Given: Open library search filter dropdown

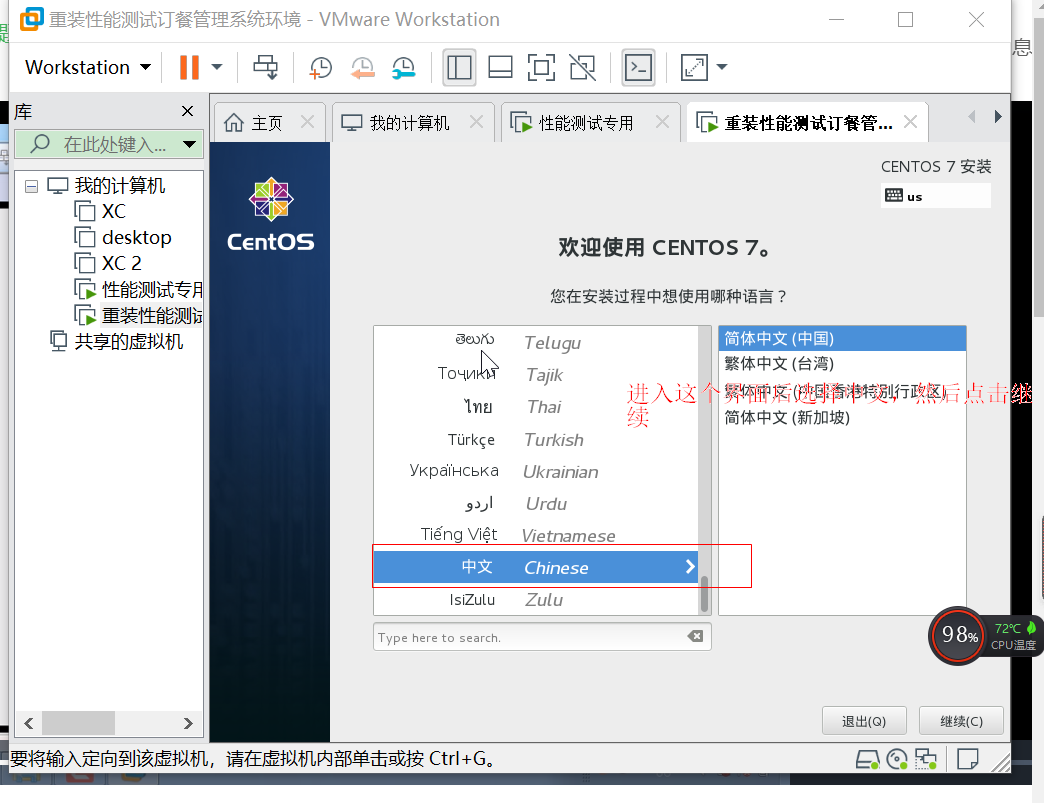Looking at the screenshot, I should coord(190,144).
